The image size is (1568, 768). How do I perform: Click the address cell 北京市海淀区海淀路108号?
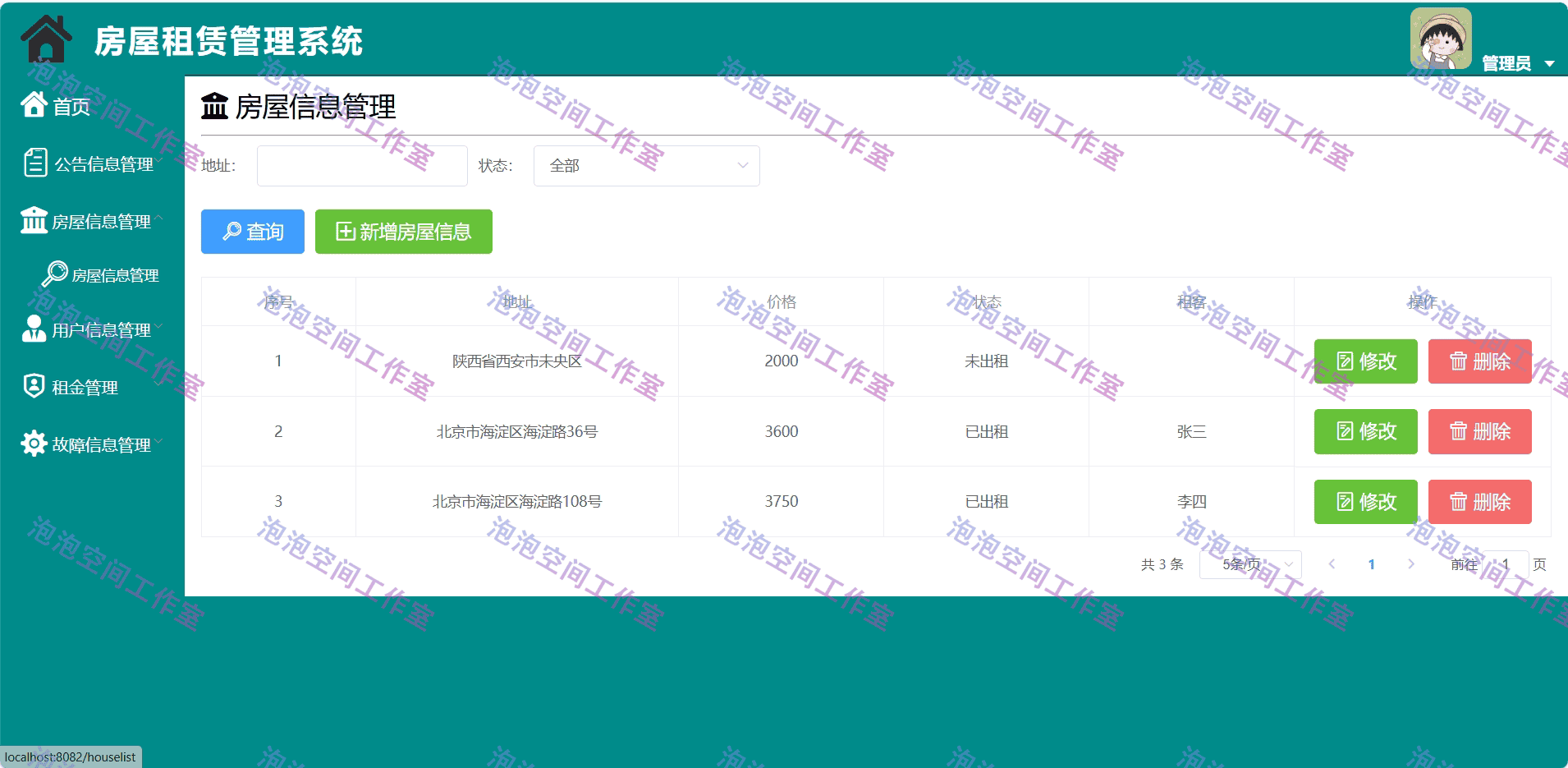(517, 502)
